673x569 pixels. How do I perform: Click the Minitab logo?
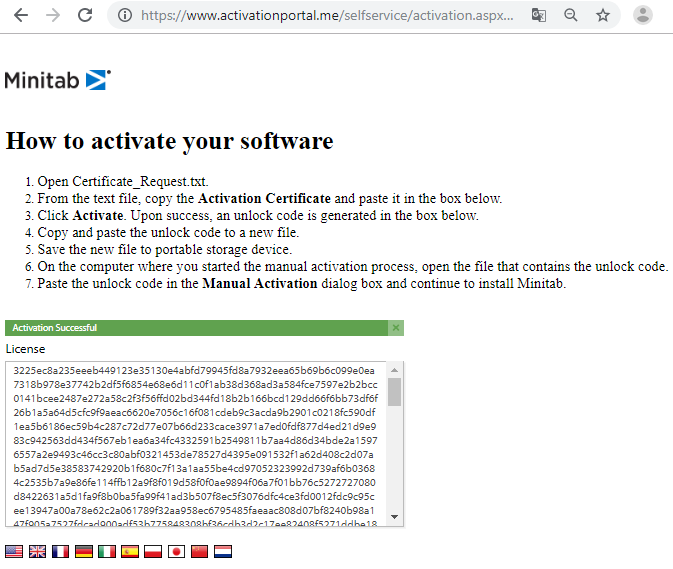(x=58, y=80)
